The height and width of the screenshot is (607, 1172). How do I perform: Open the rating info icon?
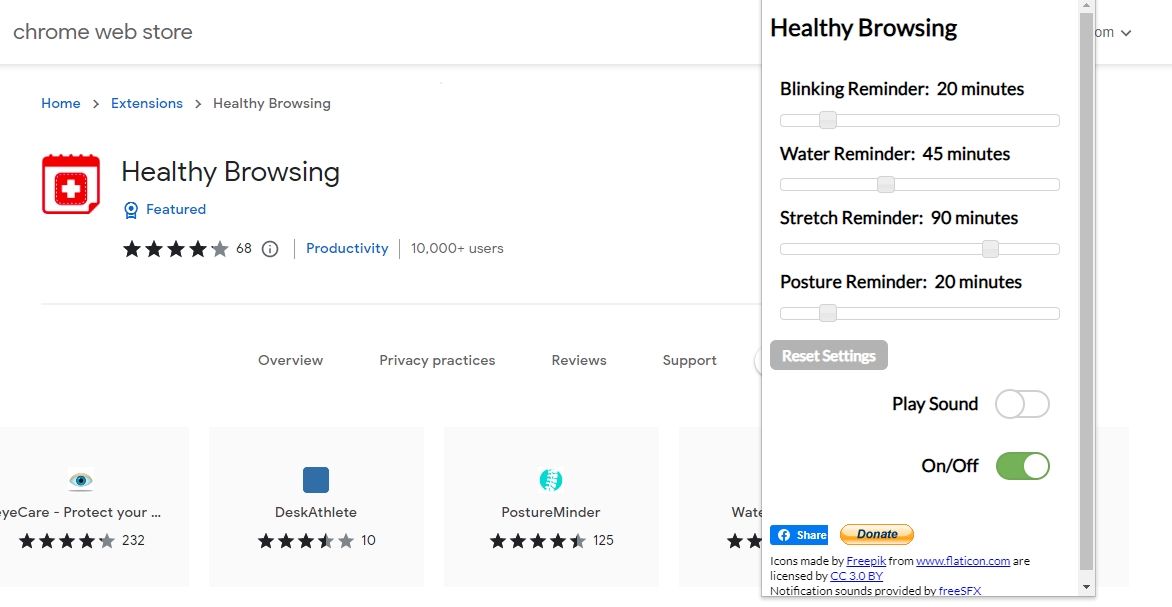(x=269, y=249)
